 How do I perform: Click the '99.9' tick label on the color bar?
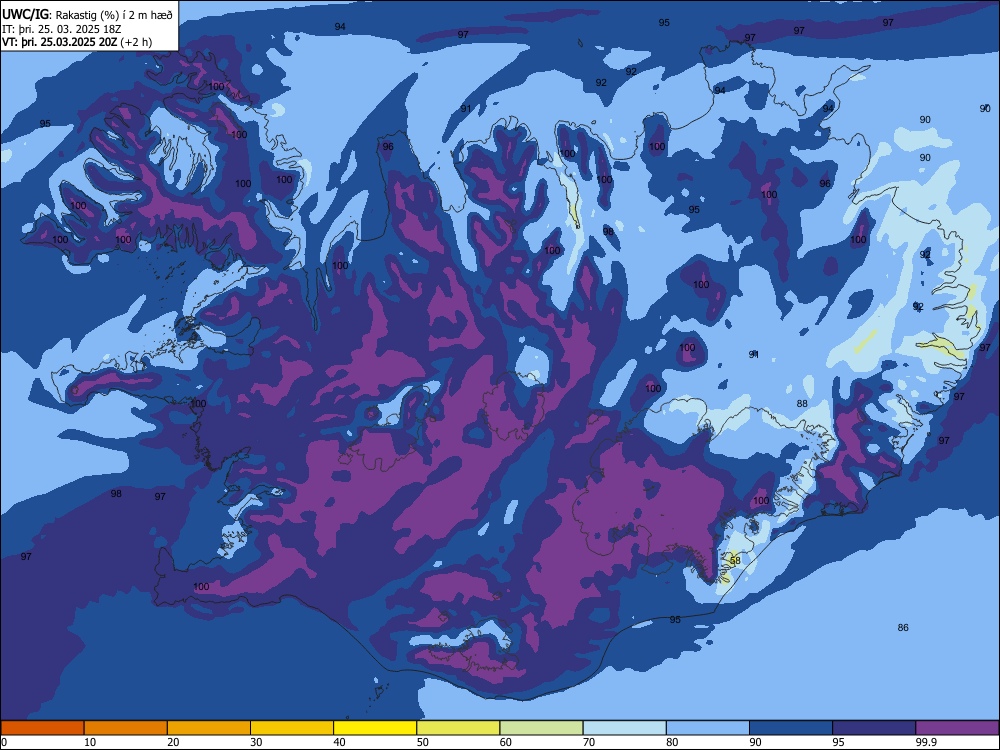(x=926, y=742)
